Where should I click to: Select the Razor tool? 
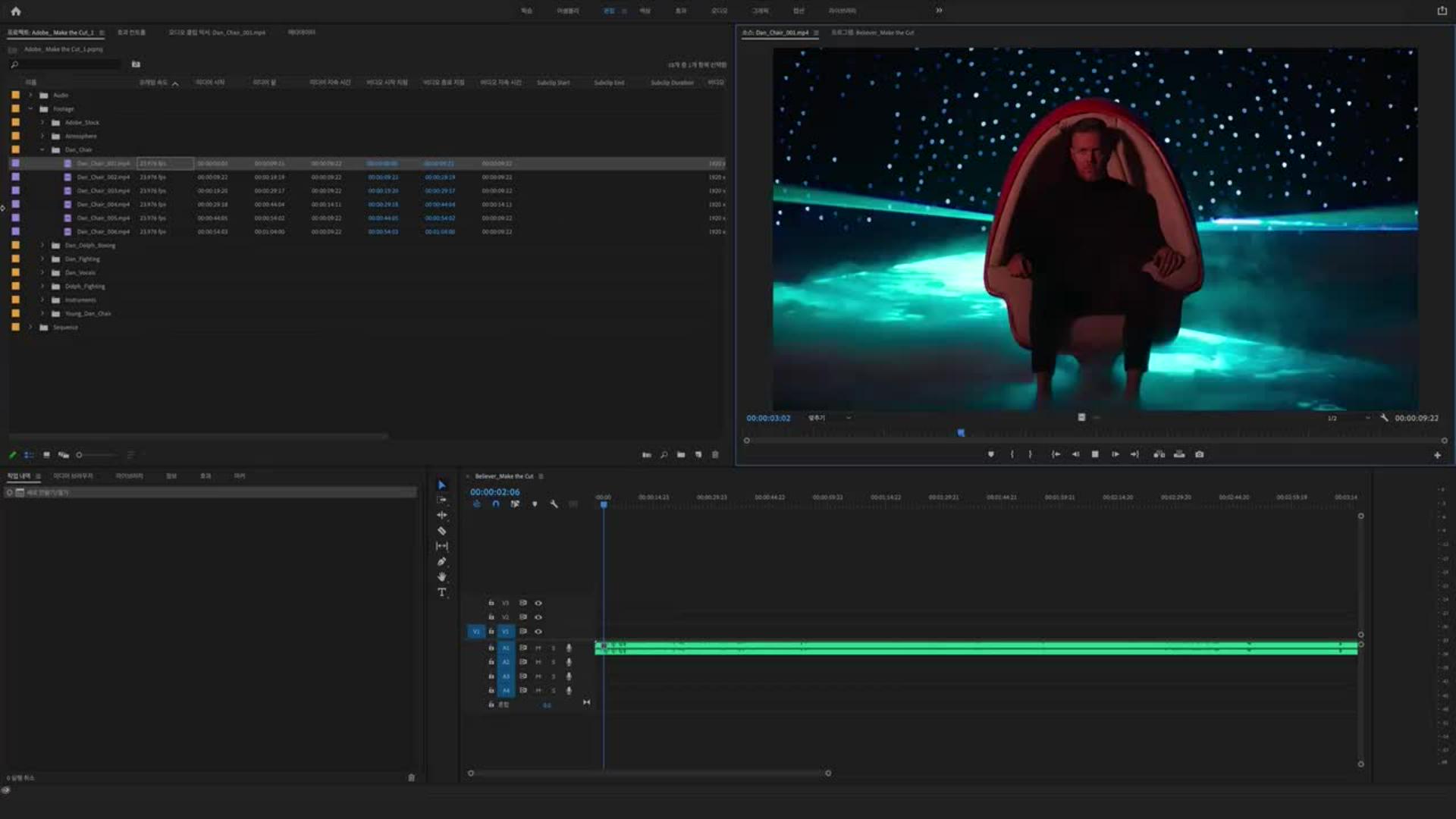pyautogui.click(x=441, y=531)
